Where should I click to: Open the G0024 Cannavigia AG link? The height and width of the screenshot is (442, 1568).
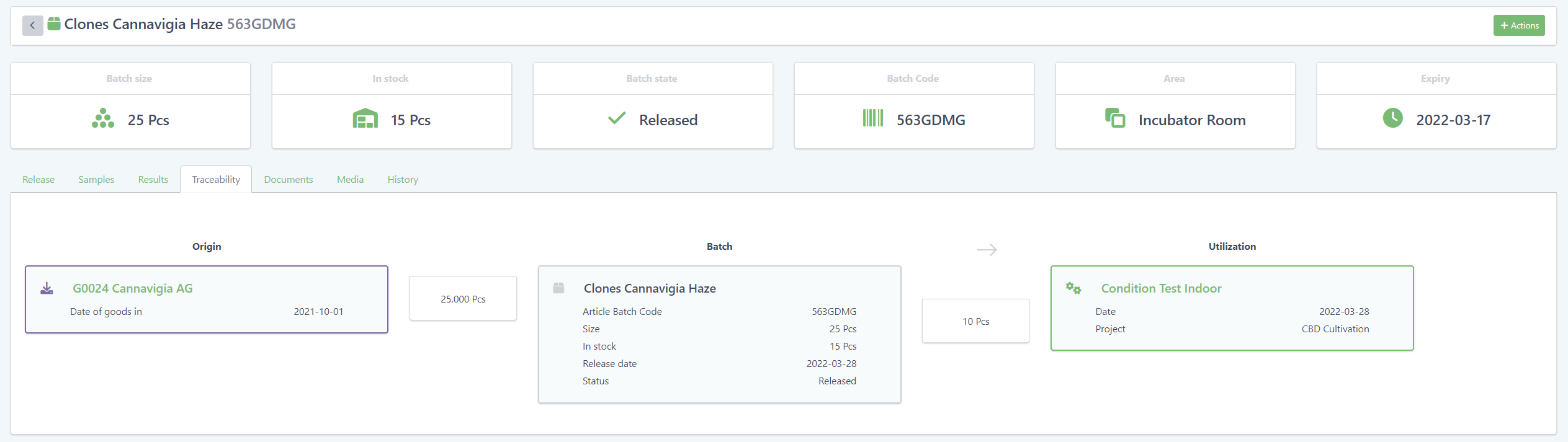click(133, 288)
